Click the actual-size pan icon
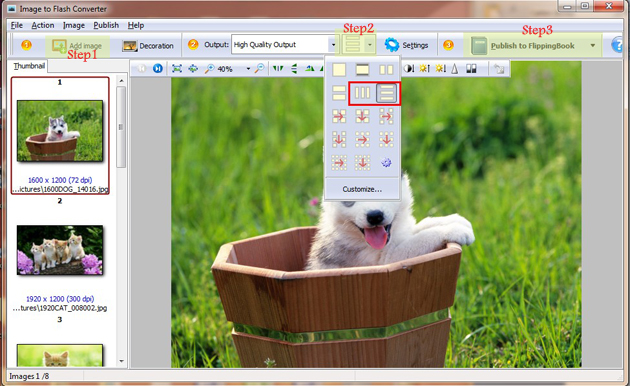Screen dimensions: 630x386 pyautogui.click(x=193, y=69)
